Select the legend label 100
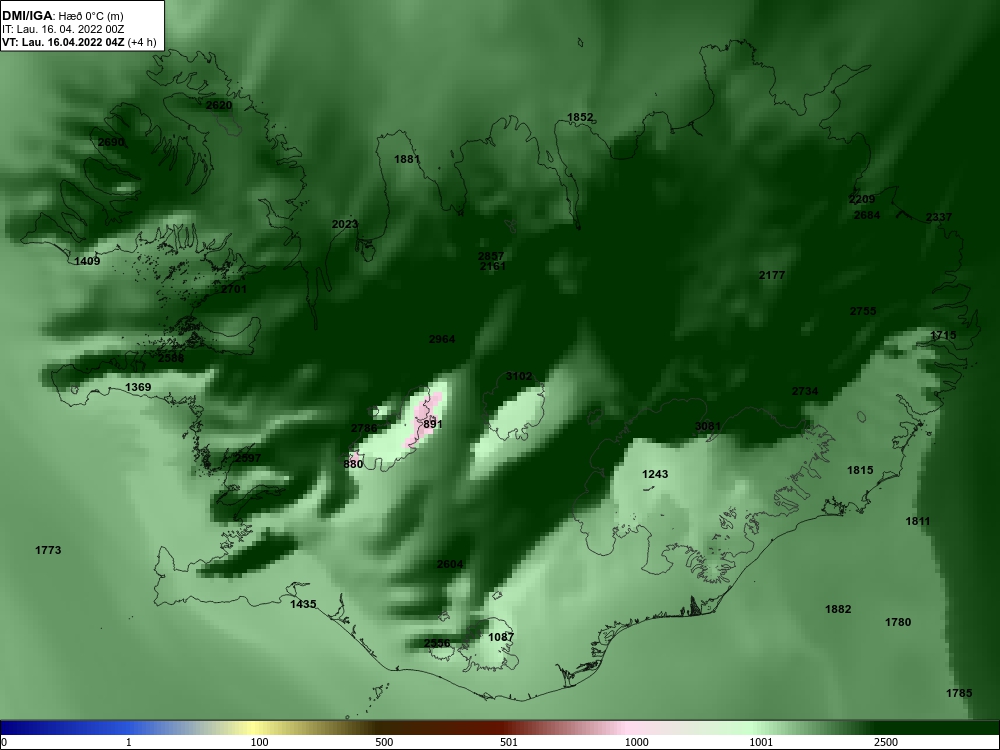Image resolution: width=1000 pixels, height=750 pixels. (x=259, y=742)
